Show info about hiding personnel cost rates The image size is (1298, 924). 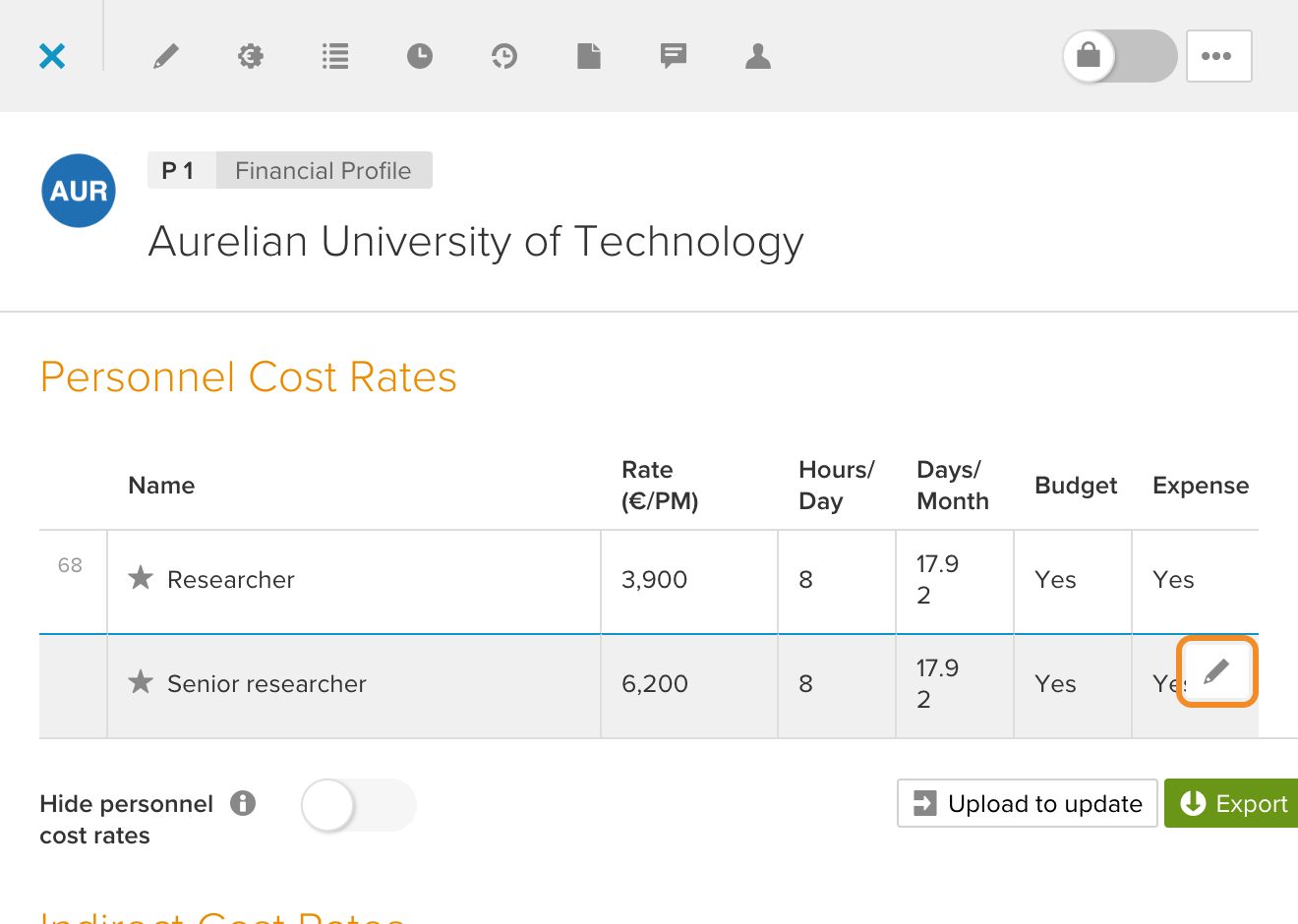pos(243,803)
